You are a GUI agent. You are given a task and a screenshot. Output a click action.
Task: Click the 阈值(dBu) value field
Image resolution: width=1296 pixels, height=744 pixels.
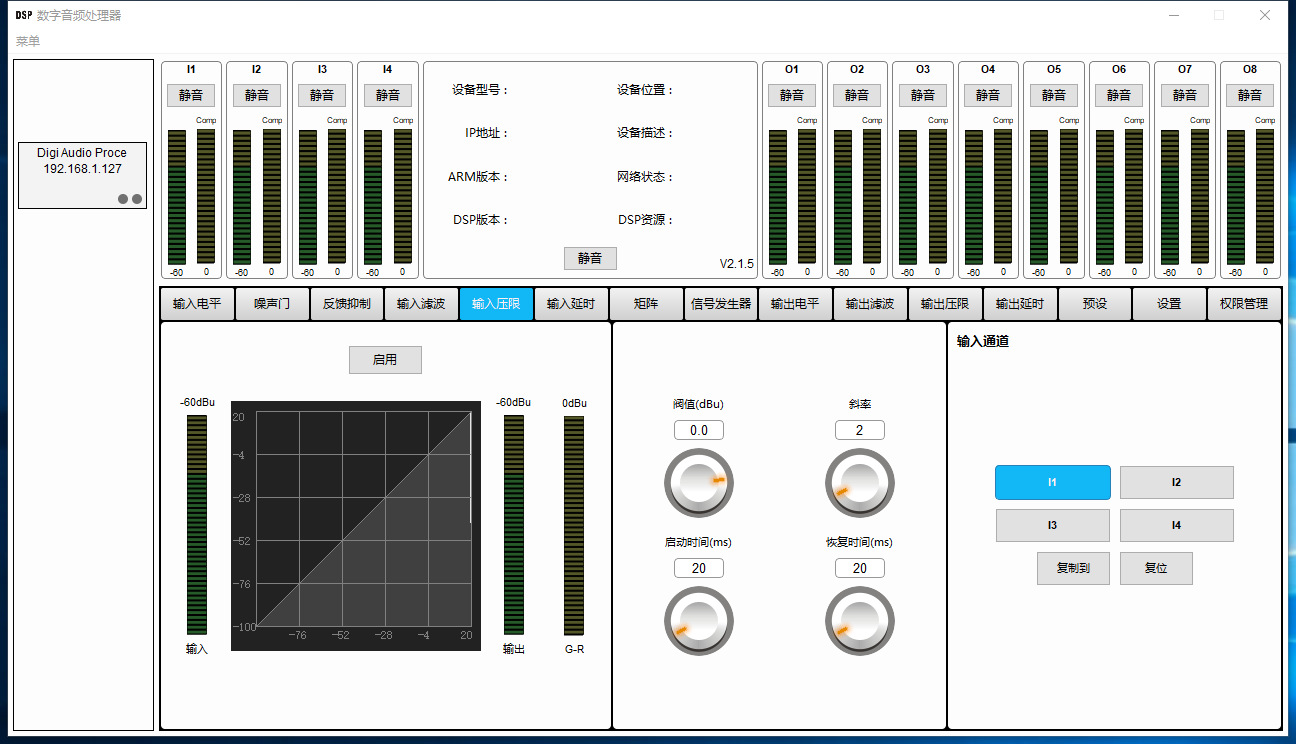point(699,430)
